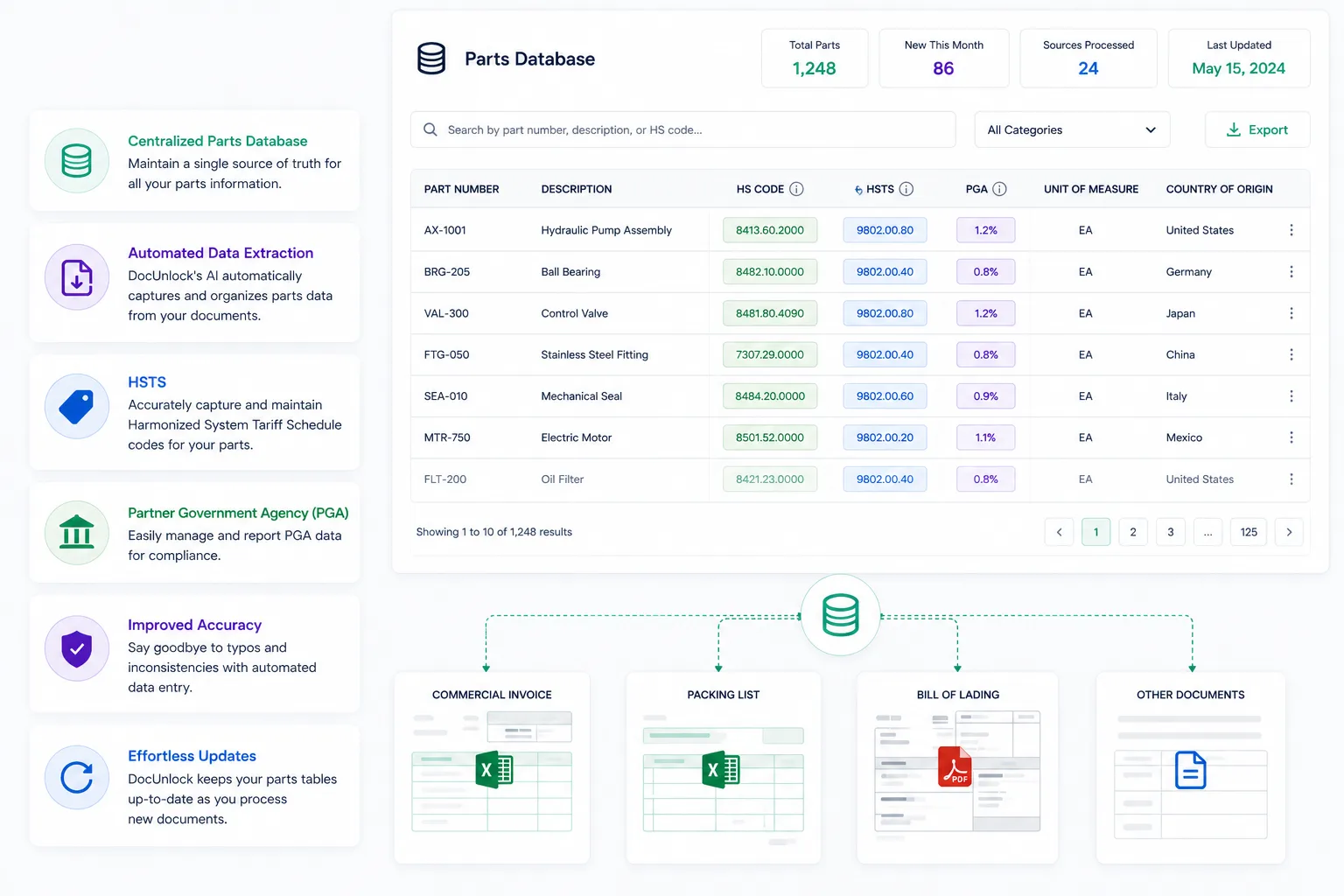Click HSTS badge 9802.00.60
The height and width of the screenshot is (896, 1344).
(x=885, y=396)
